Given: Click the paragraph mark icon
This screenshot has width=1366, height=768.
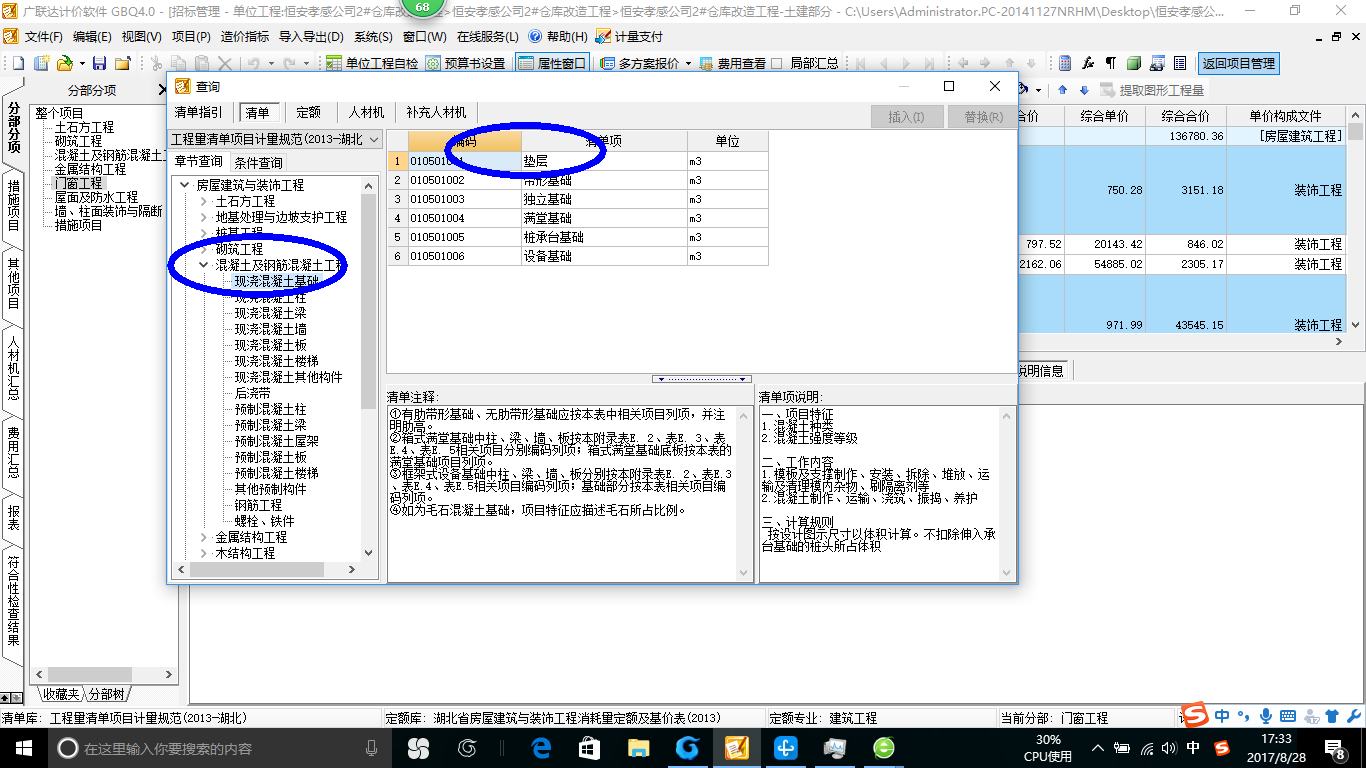Looking at the screenshot, I should pos(1110,63).
